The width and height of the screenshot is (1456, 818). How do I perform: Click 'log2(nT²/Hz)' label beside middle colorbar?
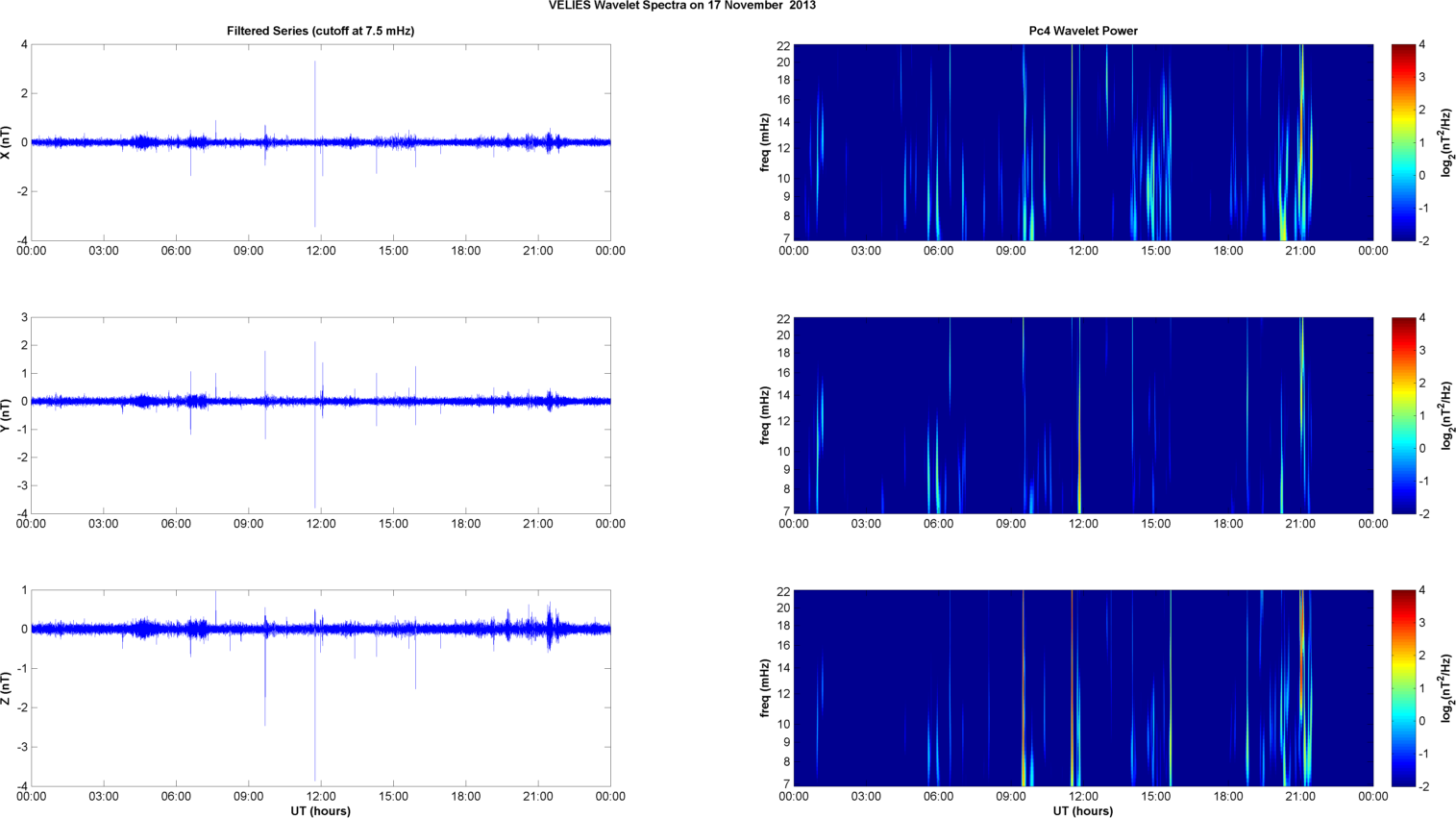click(x=1446, y=415)
